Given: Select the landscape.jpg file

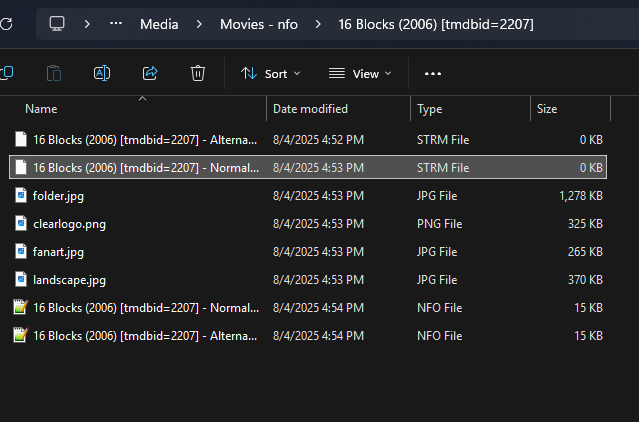Looking at the screenshot, I should (69, 280).
